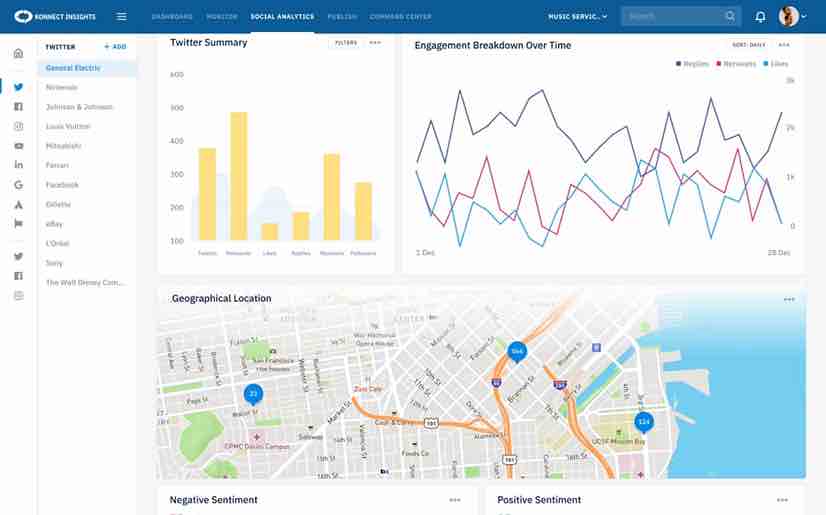Open Publish in top navigation

coord(342,17)
